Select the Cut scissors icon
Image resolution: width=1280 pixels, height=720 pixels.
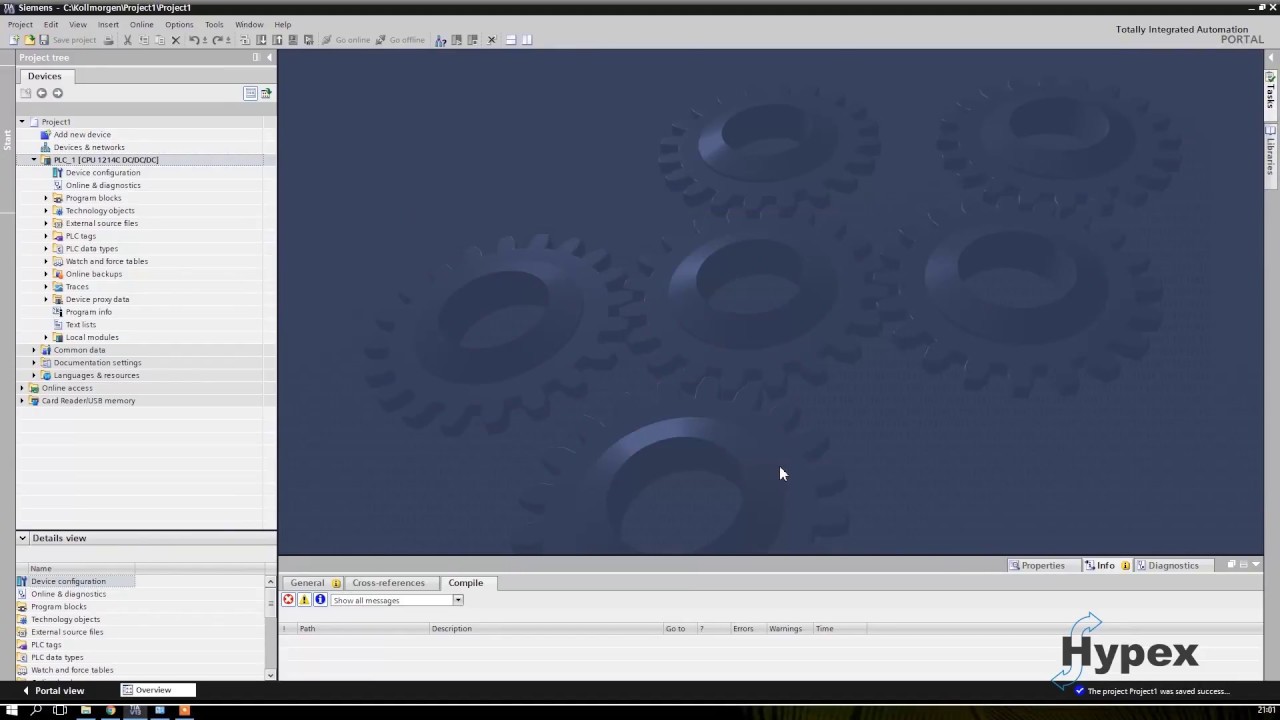click(x=127, y=40)
